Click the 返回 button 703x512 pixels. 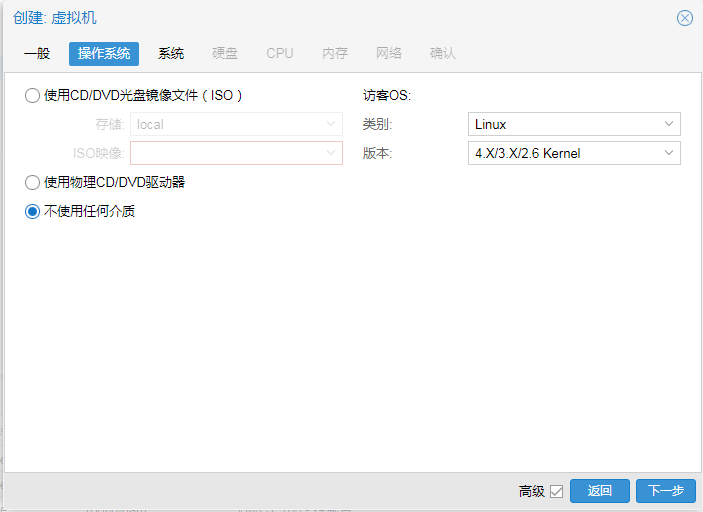(600, 491)
